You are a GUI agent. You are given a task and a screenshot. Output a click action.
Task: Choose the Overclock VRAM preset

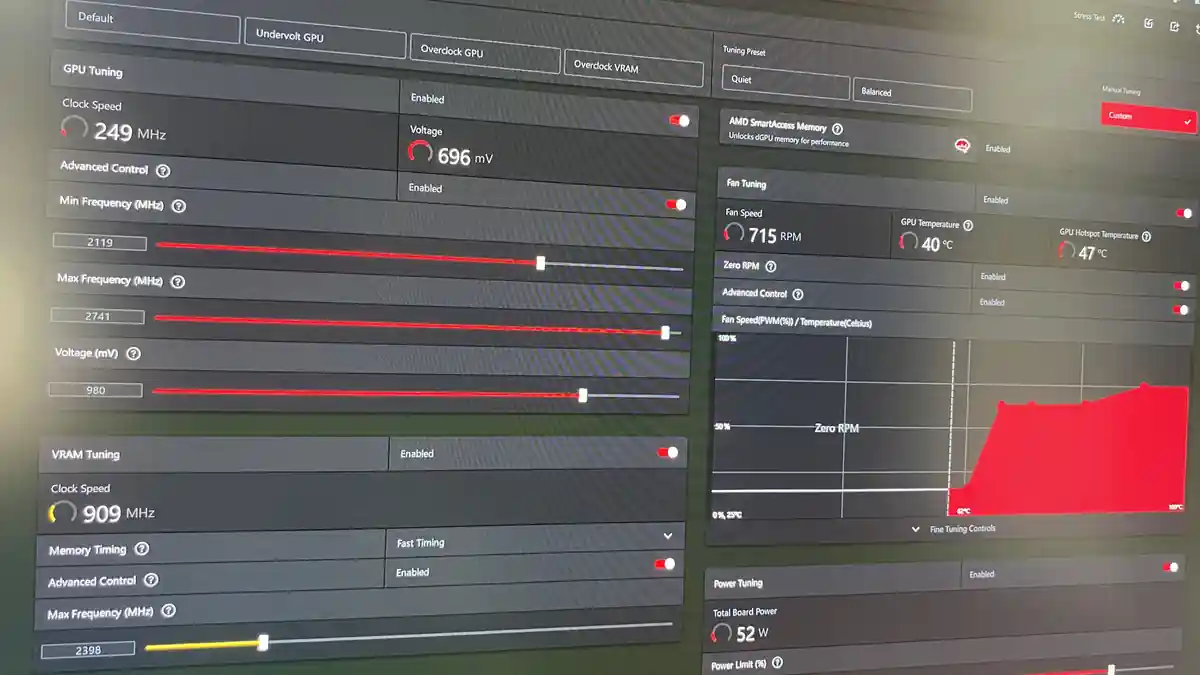click(x=633, y=69)
